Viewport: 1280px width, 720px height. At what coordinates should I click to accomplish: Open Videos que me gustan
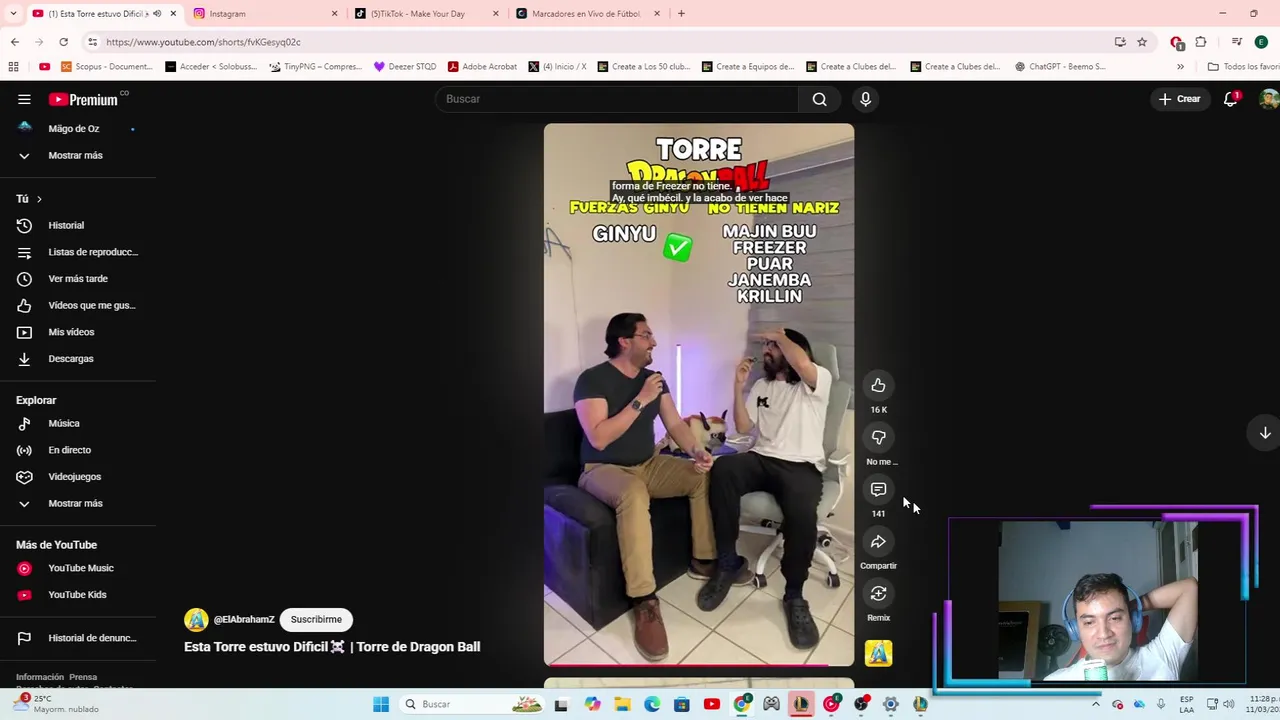[x=77, y=305]
